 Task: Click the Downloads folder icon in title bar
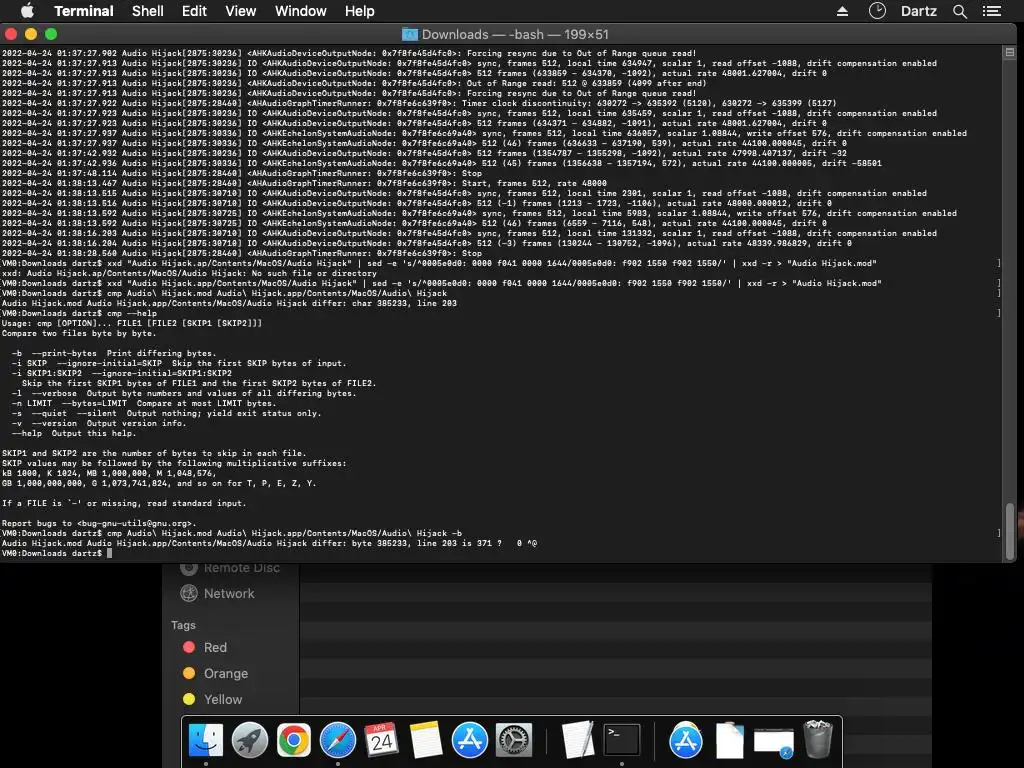pyautogui.click(x=409, y=35)
